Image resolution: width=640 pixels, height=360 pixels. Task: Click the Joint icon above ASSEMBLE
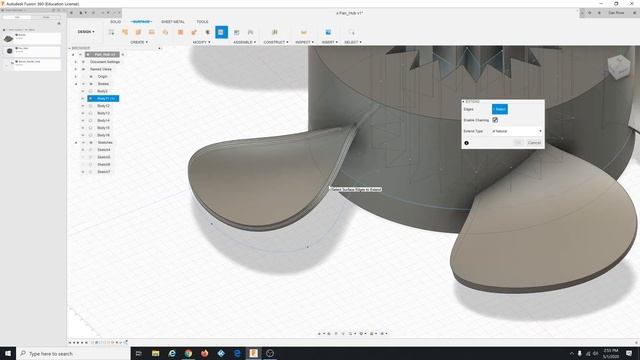(250, 32)
